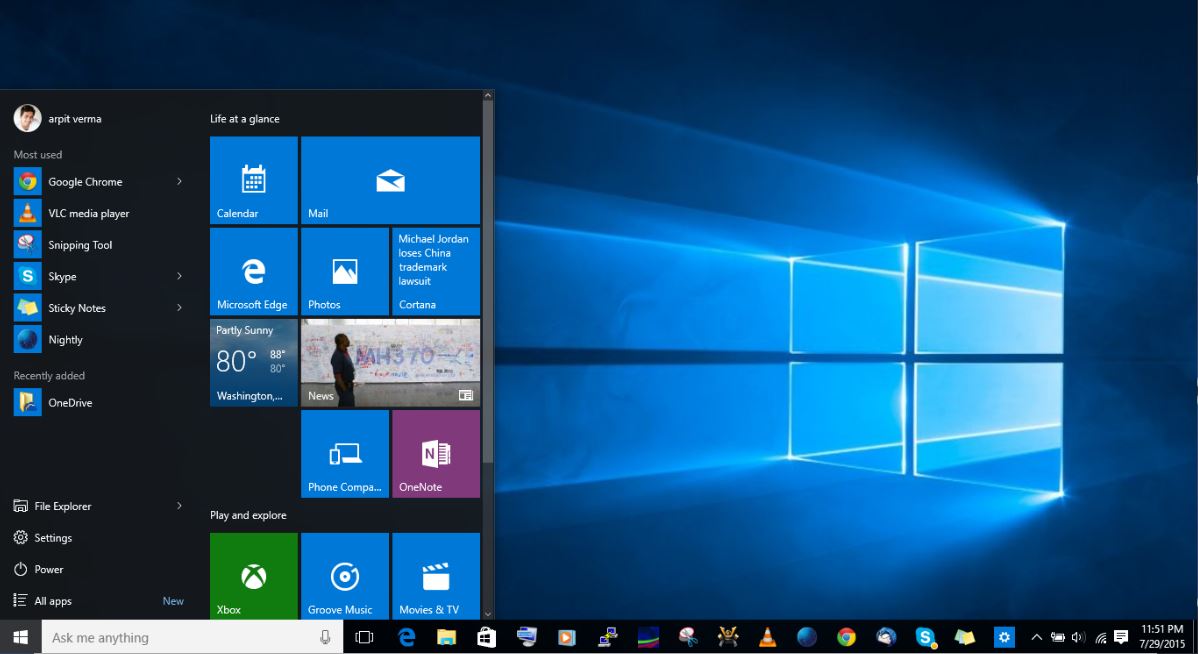The height and width of the screenshot is (654, 1198).
Task: Launch Snipping Tool from Most used
Action: coord(80,244)
